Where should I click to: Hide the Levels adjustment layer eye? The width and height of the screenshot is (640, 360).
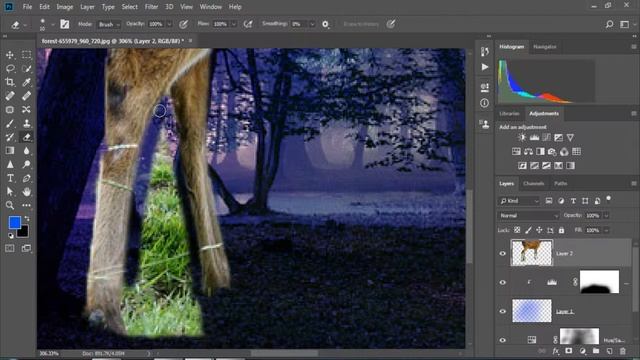click(502, 282)
